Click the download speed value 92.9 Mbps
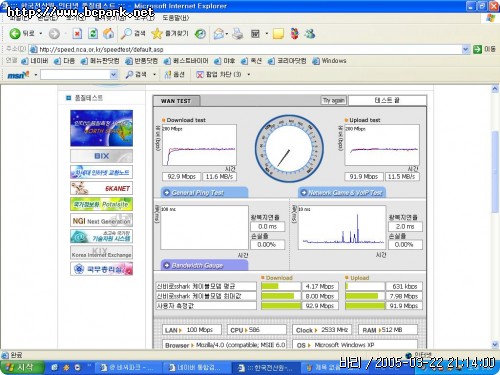 pyautogui.click(x=181, y=176)
